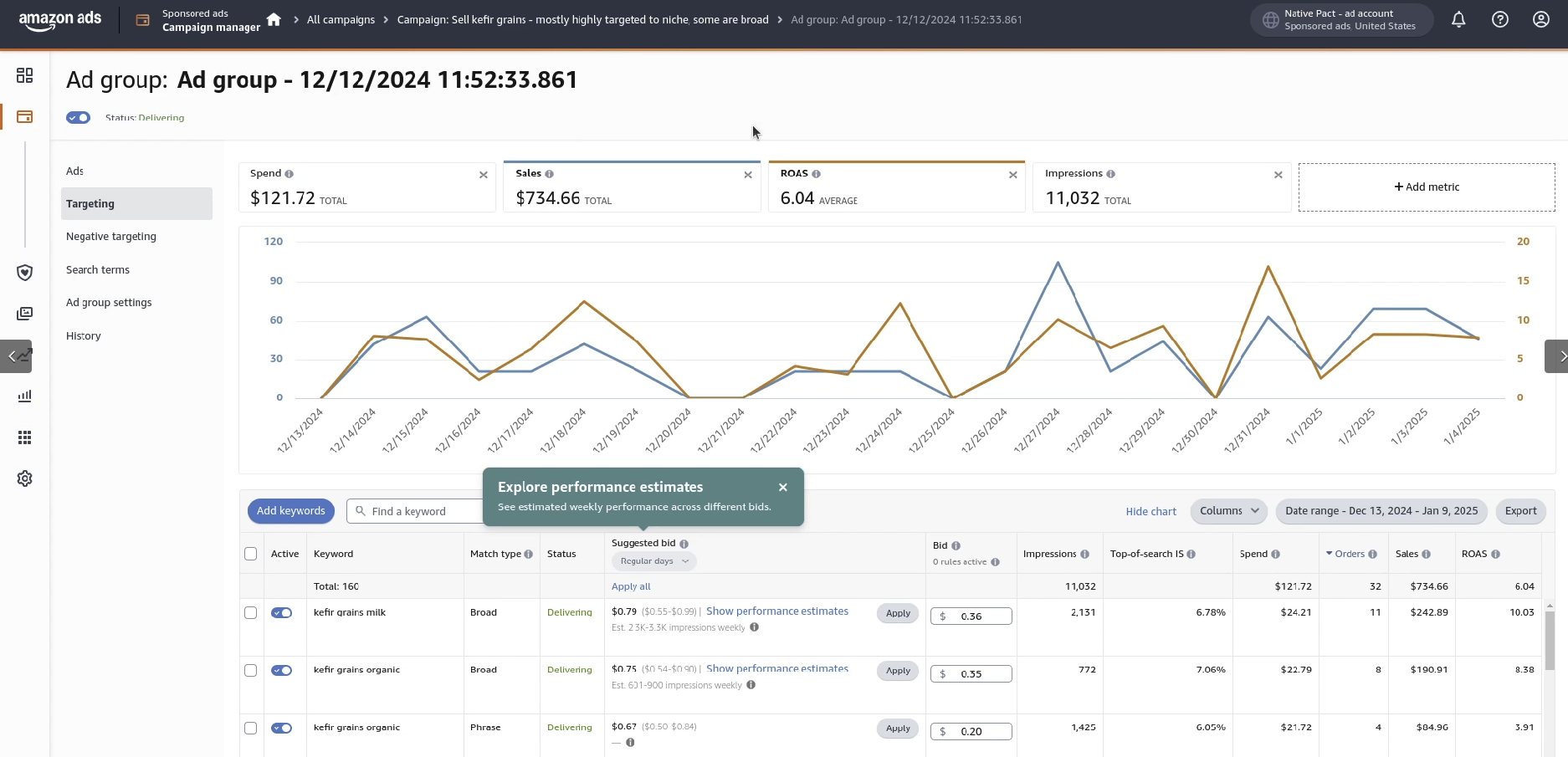Open the Search terms section
Screen dimensions: 1568x757
pos(98,270)
